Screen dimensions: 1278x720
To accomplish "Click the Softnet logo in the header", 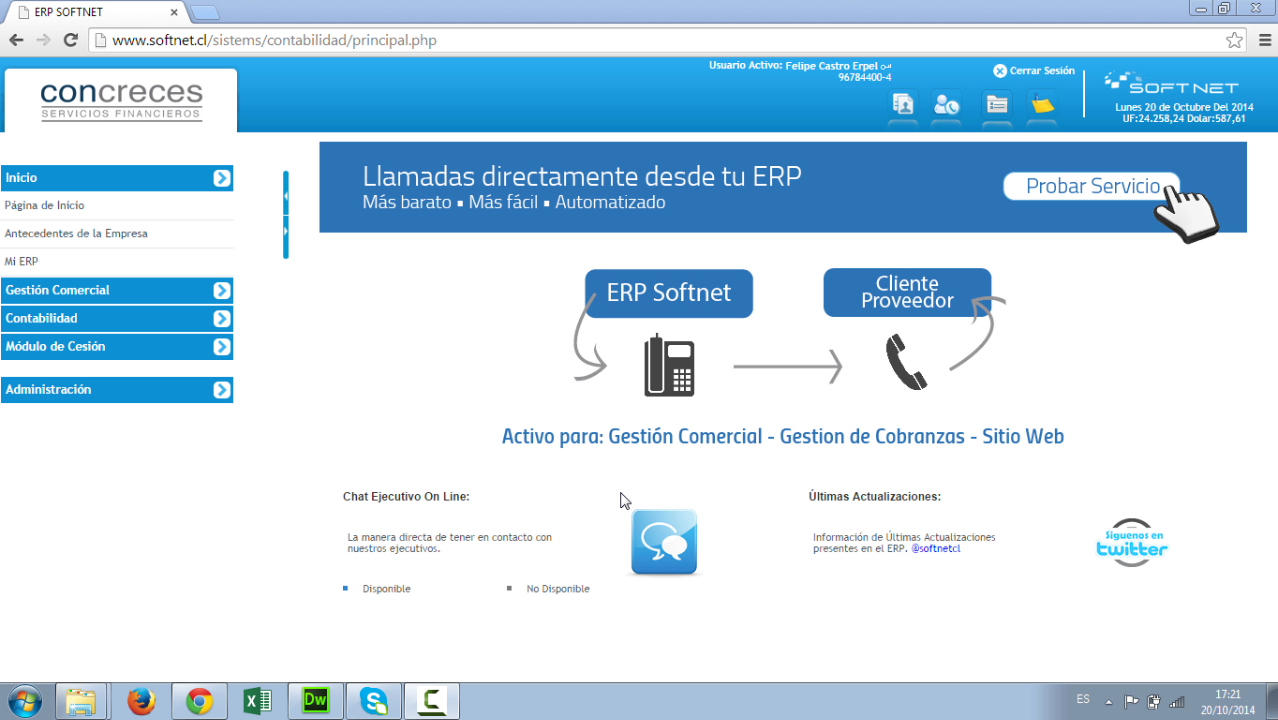I will point(1171,83).
